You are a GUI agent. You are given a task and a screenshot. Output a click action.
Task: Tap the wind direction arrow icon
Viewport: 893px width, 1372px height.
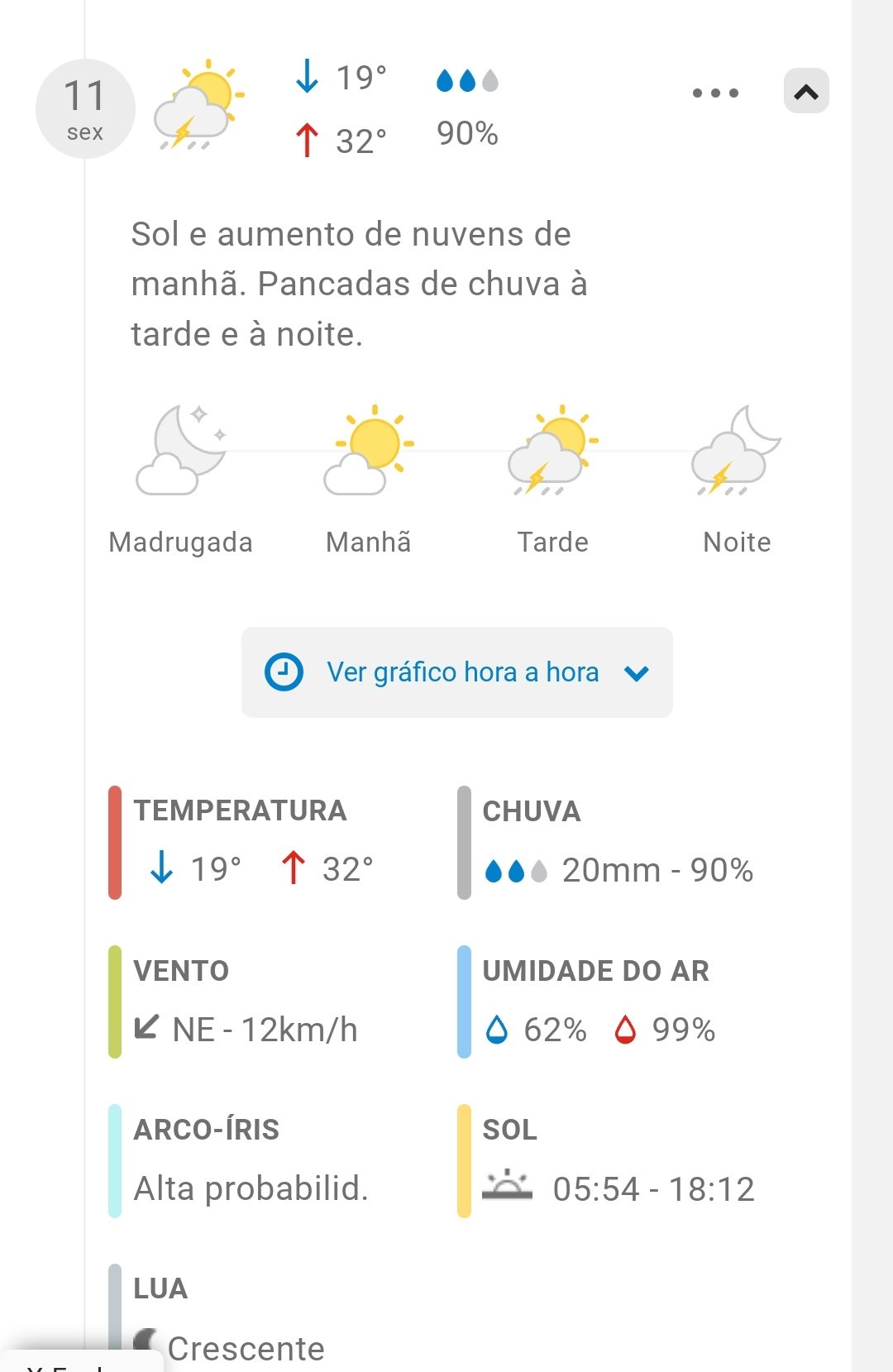[146, 1028]
